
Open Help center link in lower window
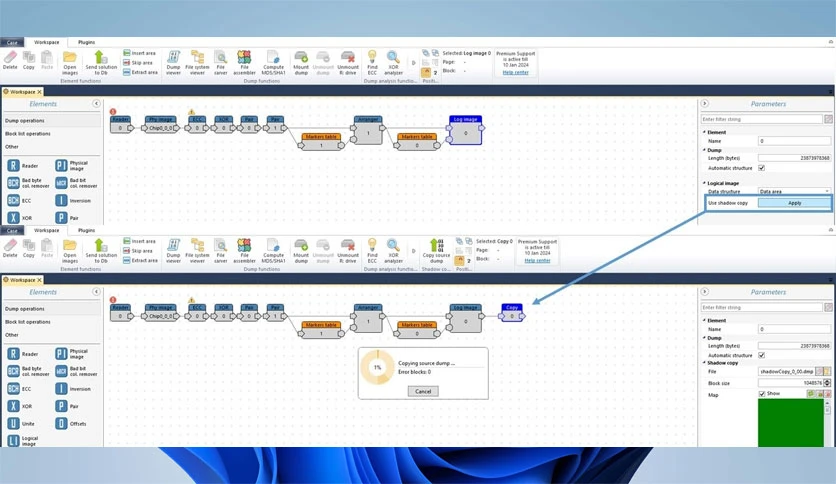point(537,261)
